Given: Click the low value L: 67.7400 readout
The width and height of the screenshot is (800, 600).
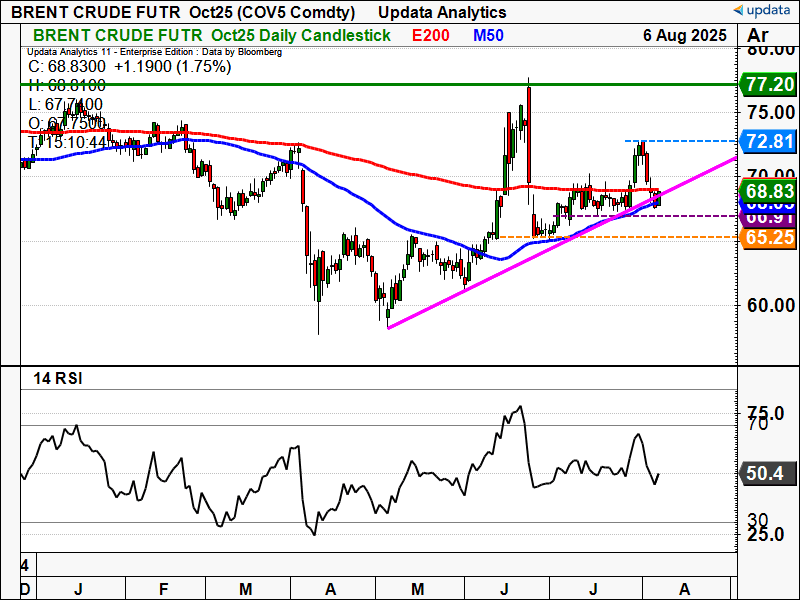Looking at the screenshot, I should pyautogui.click(x=65, y=104).
